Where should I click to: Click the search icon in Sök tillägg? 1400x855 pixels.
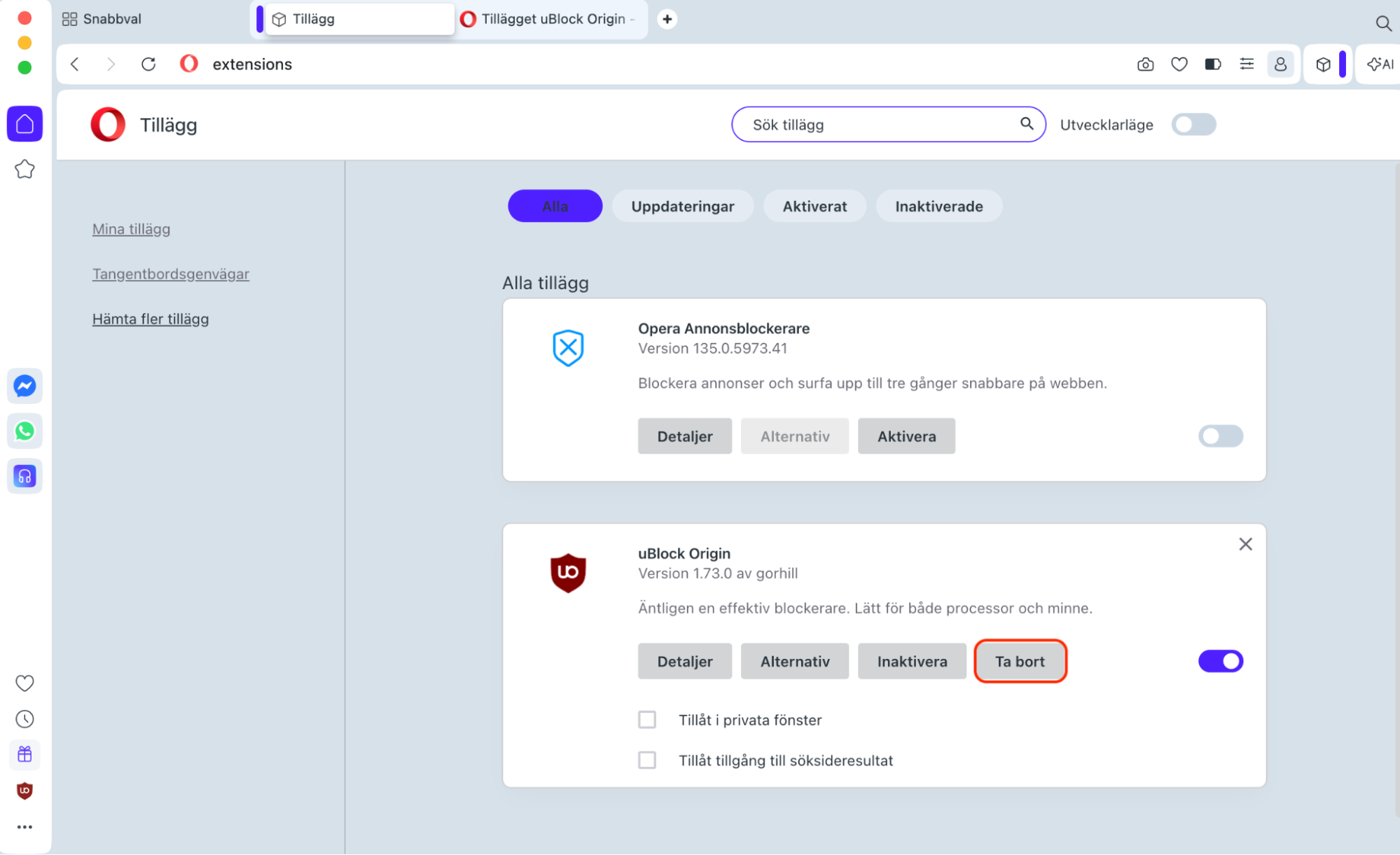[x=1027, y=124]
